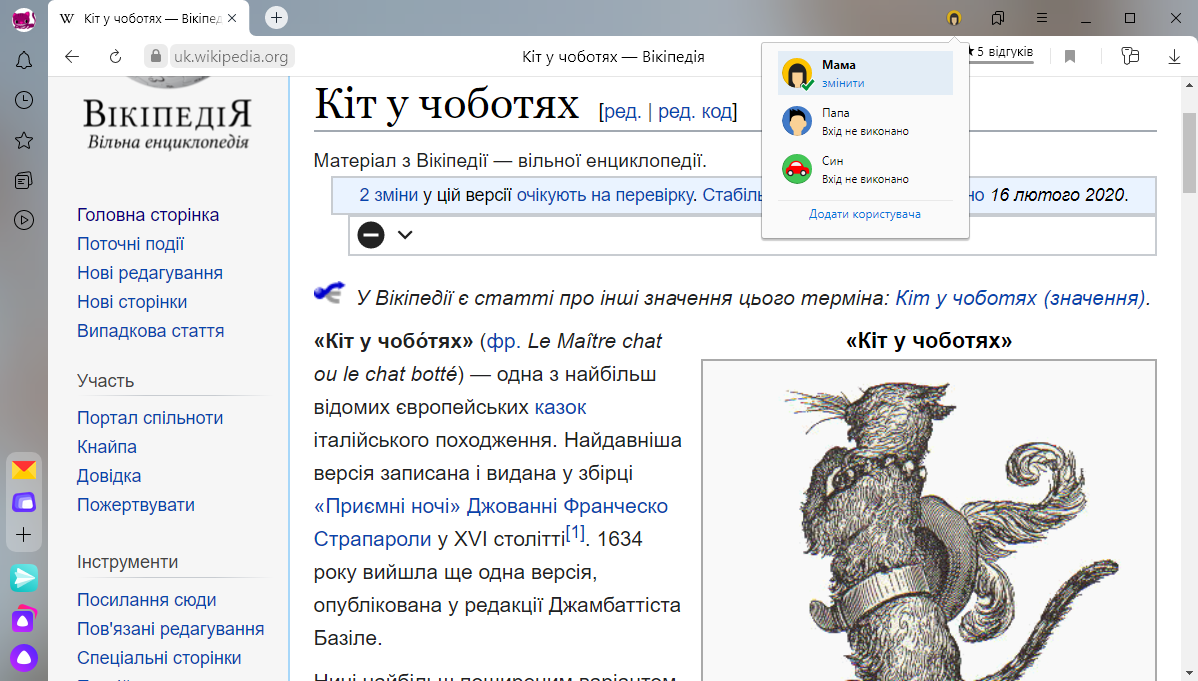Launch Alice voice assistant icon
1198x681 pixels.
pos(24,657)
